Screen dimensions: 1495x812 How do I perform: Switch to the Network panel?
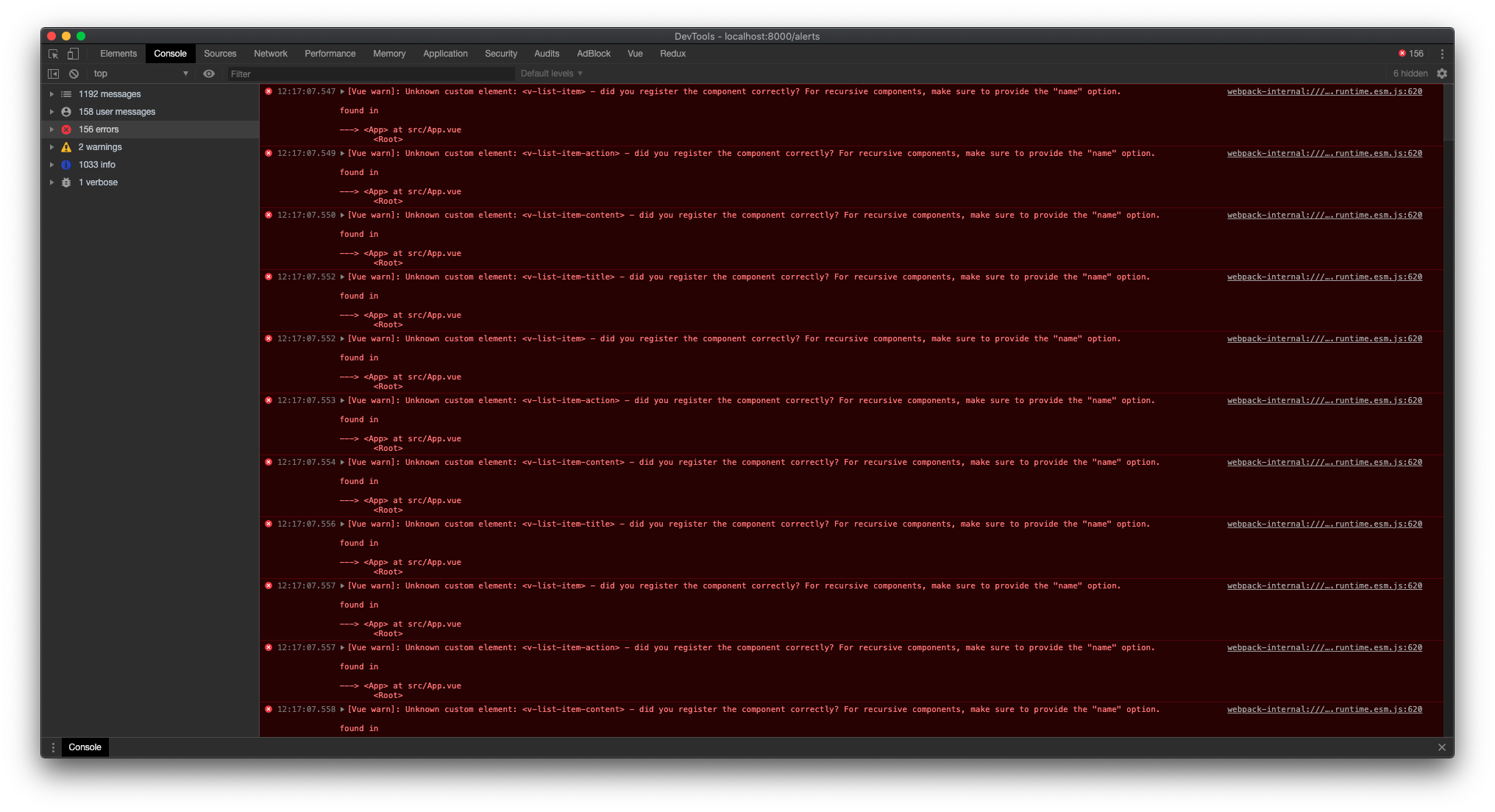[x=270, y=53]
